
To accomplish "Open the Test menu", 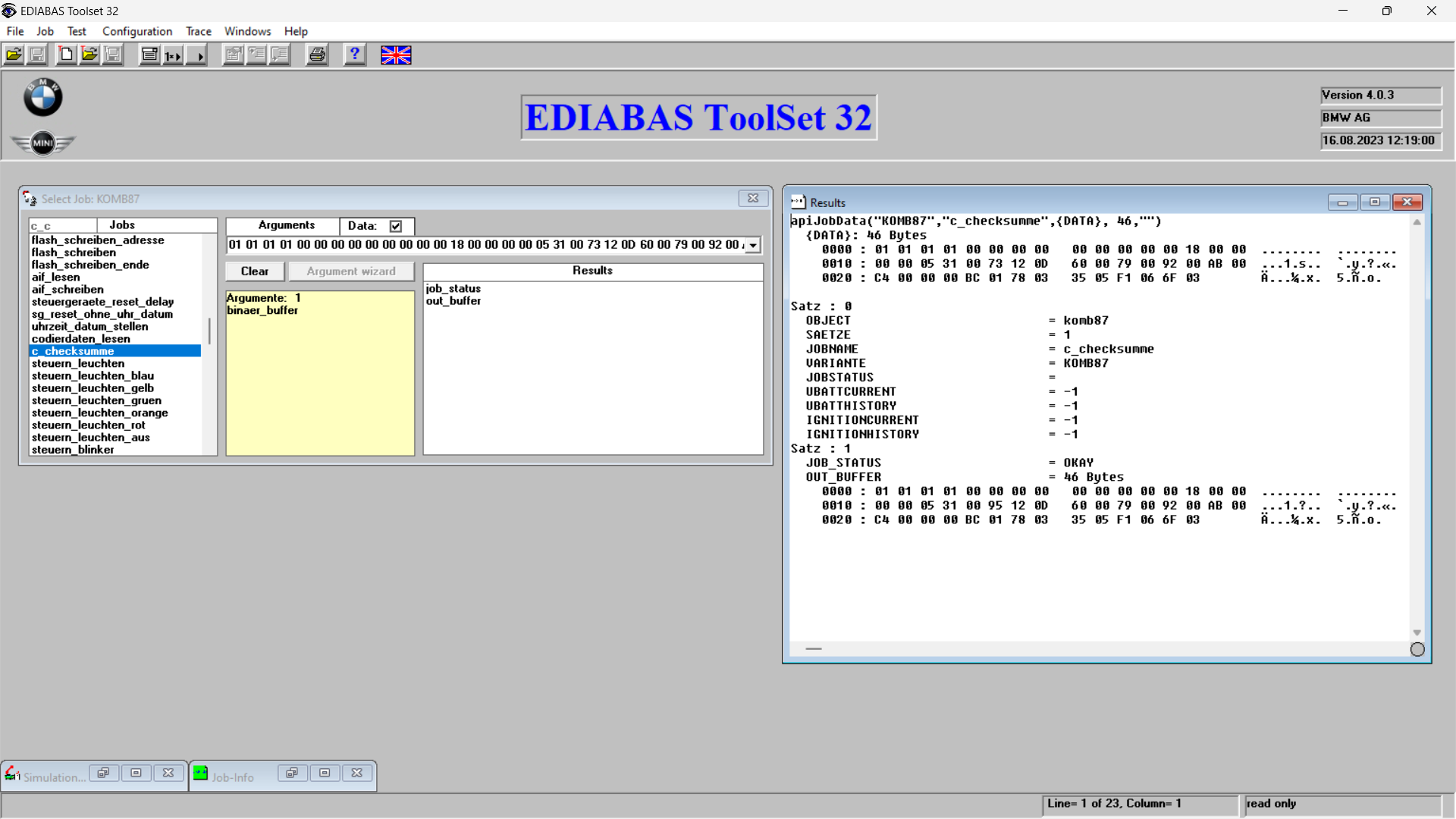I will pyautogui.click(x=77, y=31).
